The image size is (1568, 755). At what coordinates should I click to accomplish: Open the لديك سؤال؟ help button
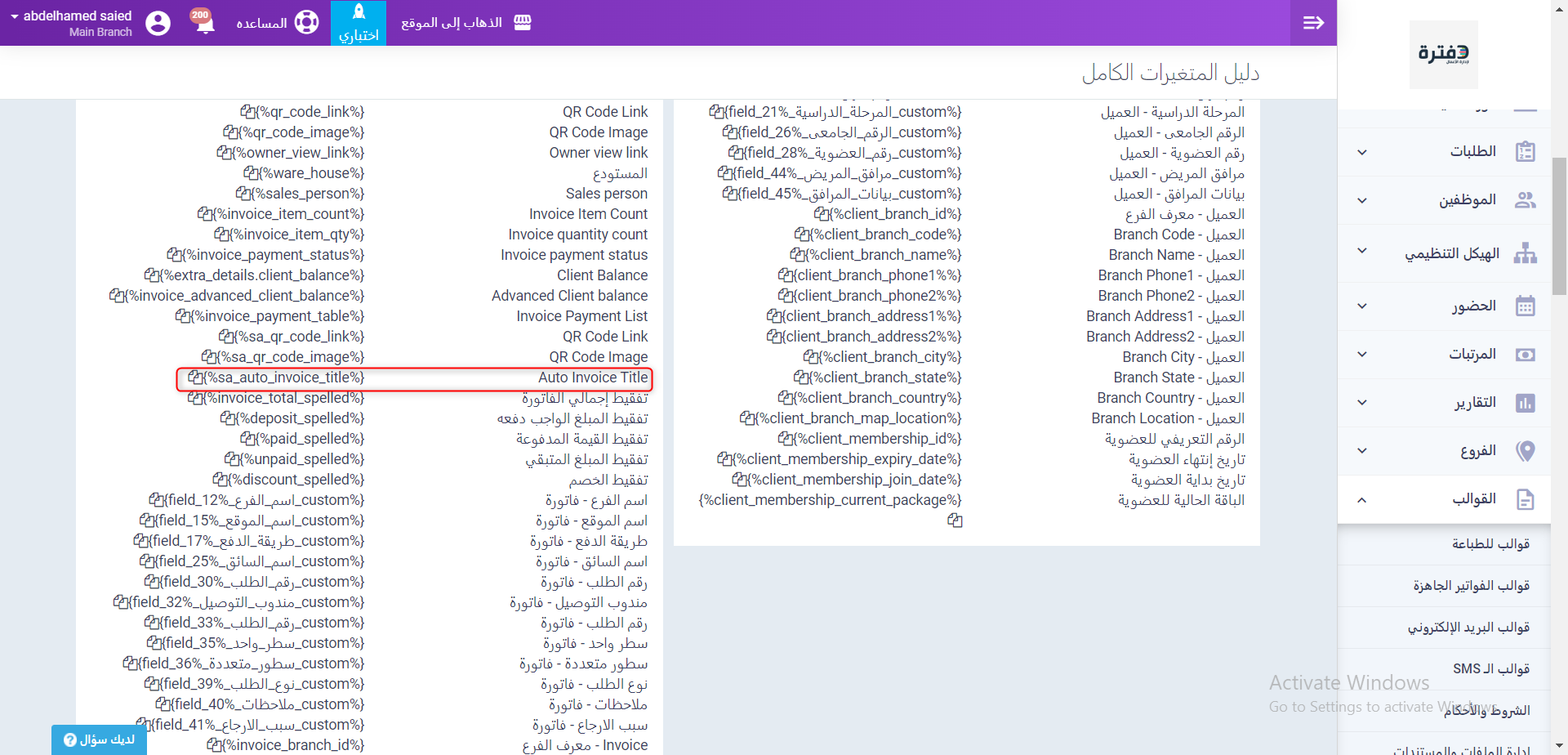99,739
